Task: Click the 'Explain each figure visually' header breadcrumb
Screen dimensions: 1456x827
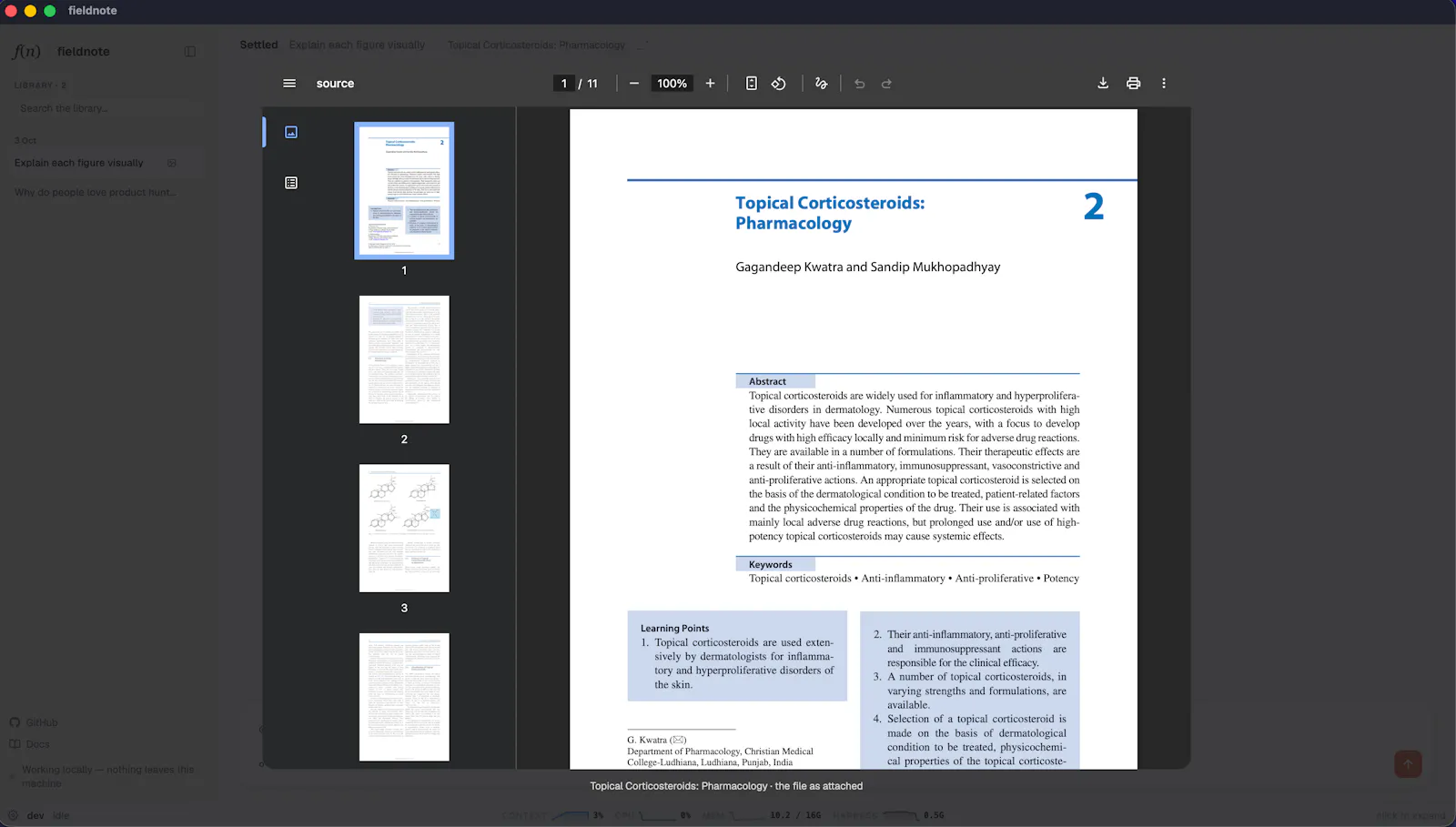Action: [x=357, y=45]
